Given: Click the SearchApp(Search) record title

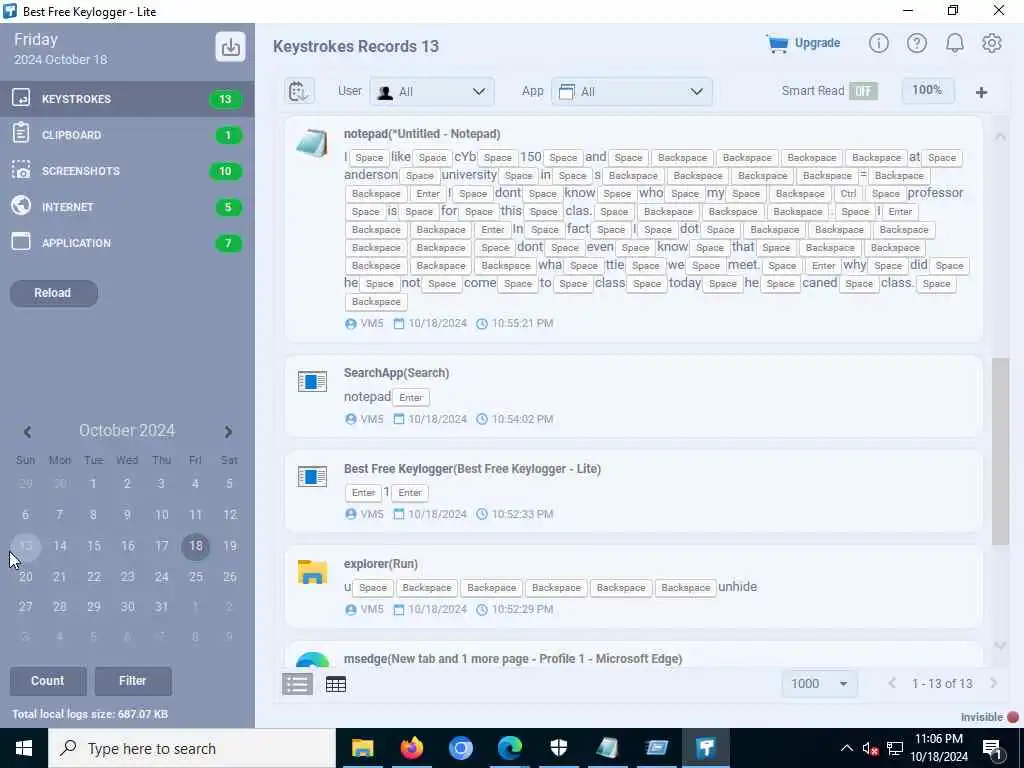Looking at the screenshot, I should click(x=396, y=373).
